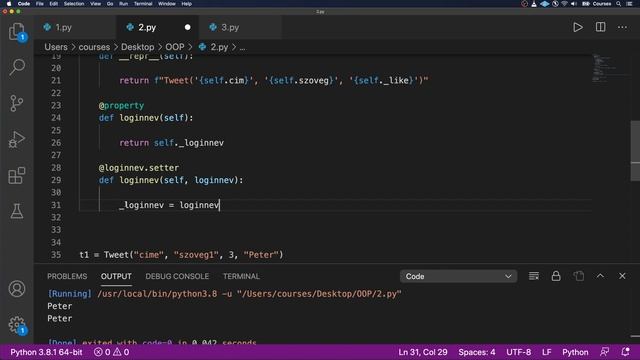The height and width of the screenshot is (360, 640).
Task: Run the Python file with play button
Action: [578, 27]
